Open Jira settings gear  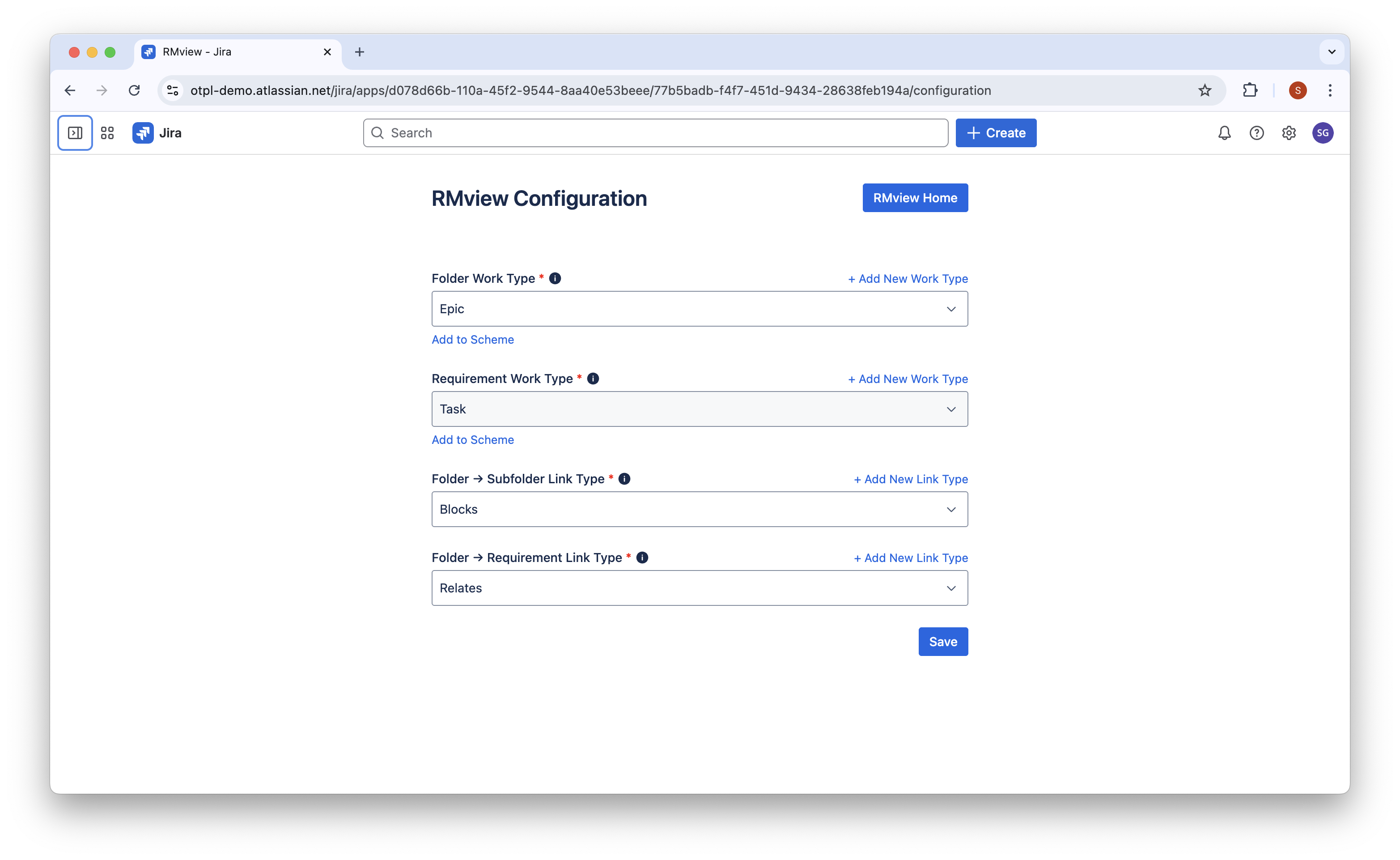pyautogui.click(x=1289, y=133)
